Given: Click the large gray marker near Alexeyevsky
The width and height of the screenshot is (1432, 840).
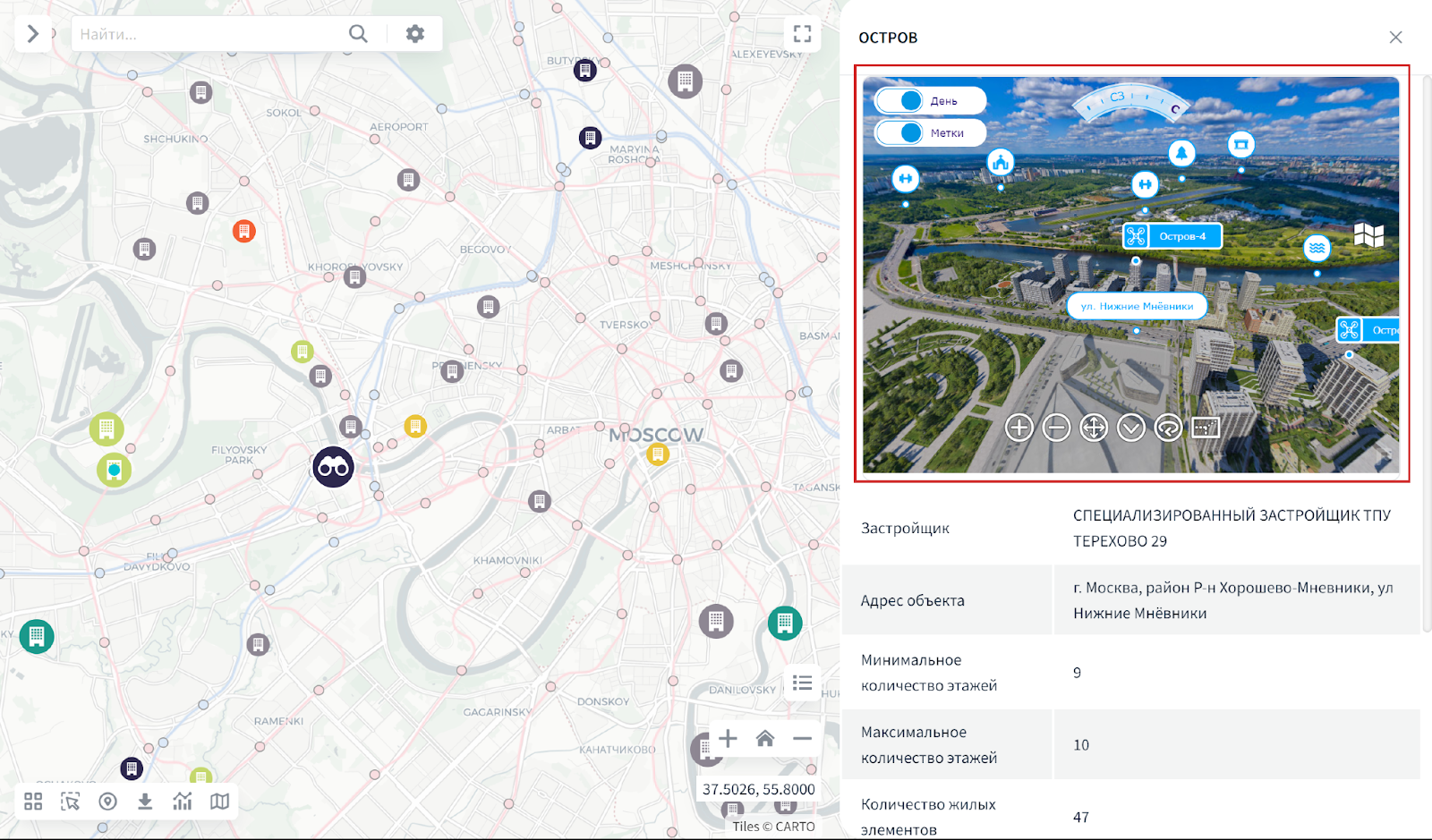Looking at the screenshot, I should tap(686, 81).
